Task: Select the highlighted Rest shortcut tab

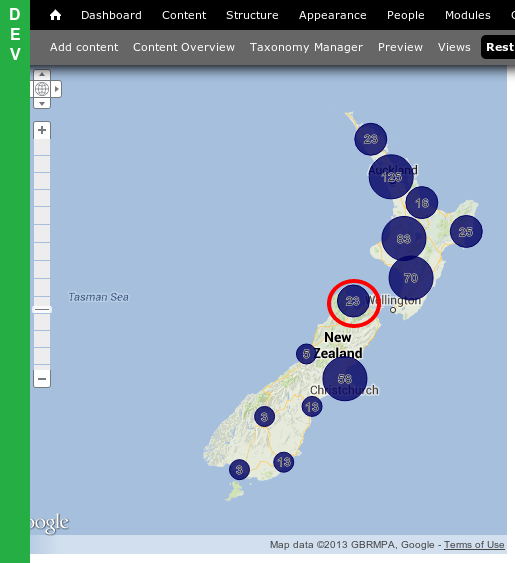Action: (x=498, y=47)
